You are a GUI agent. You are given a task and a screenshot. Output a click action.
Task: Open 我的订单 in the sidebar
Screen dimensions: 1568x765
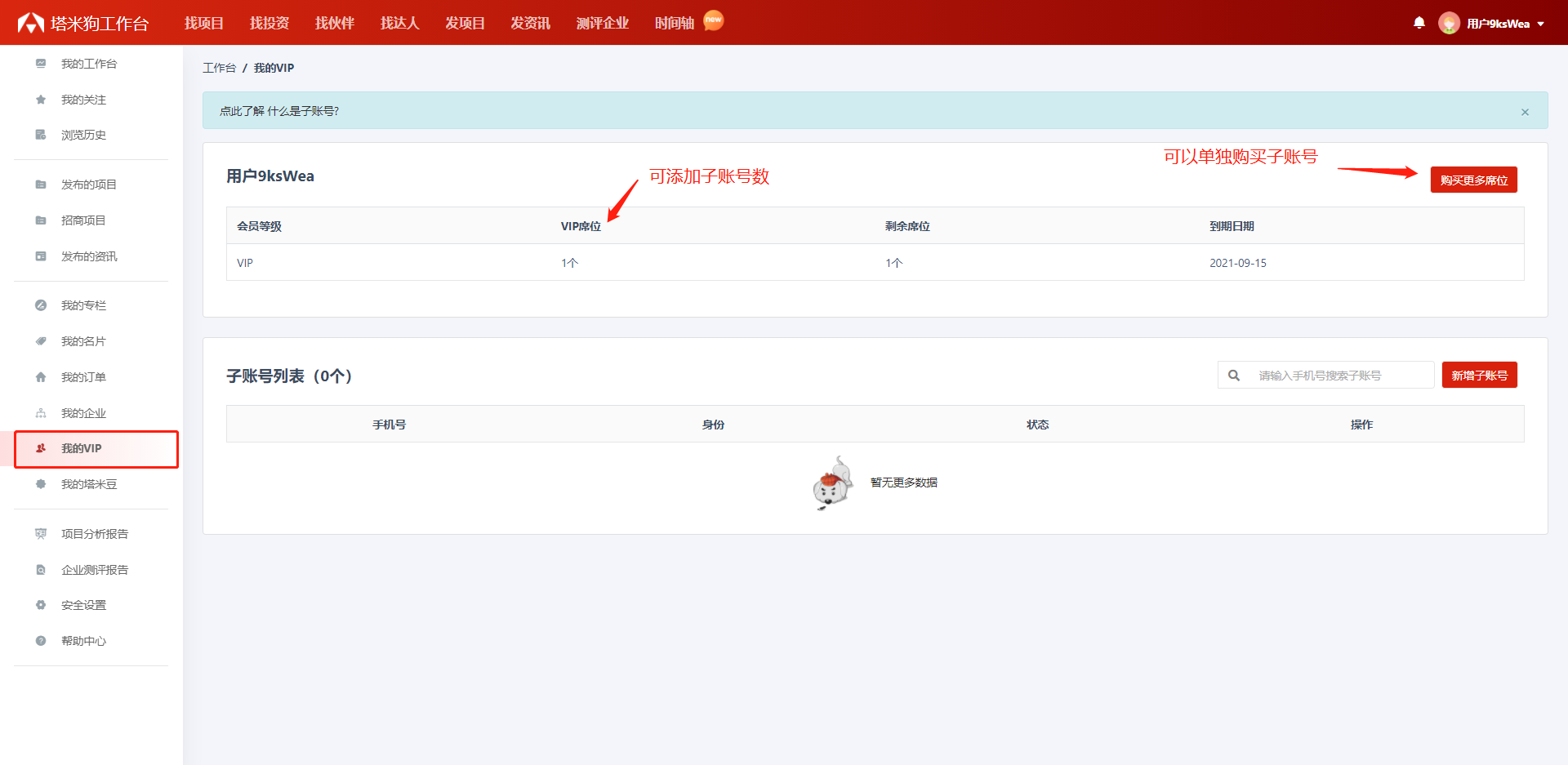83,377
